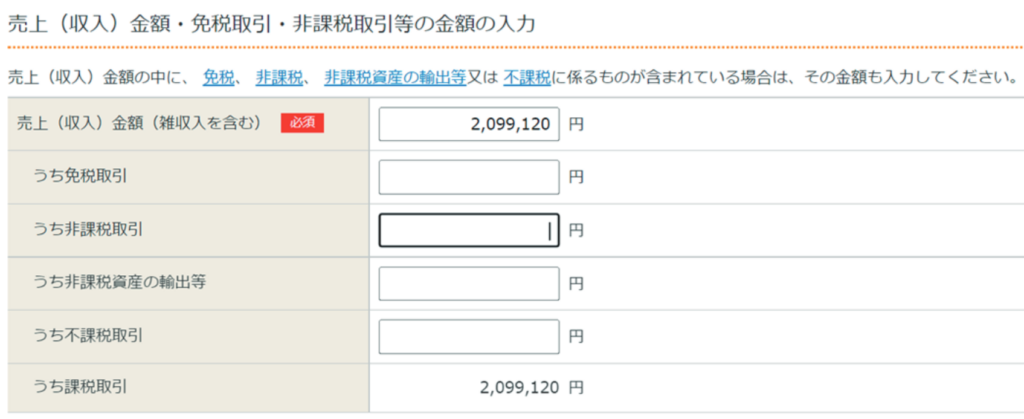Open the 不課税 explanation link
The width and height of the screenshot is (1024, 419).
(x=527, y=77)
